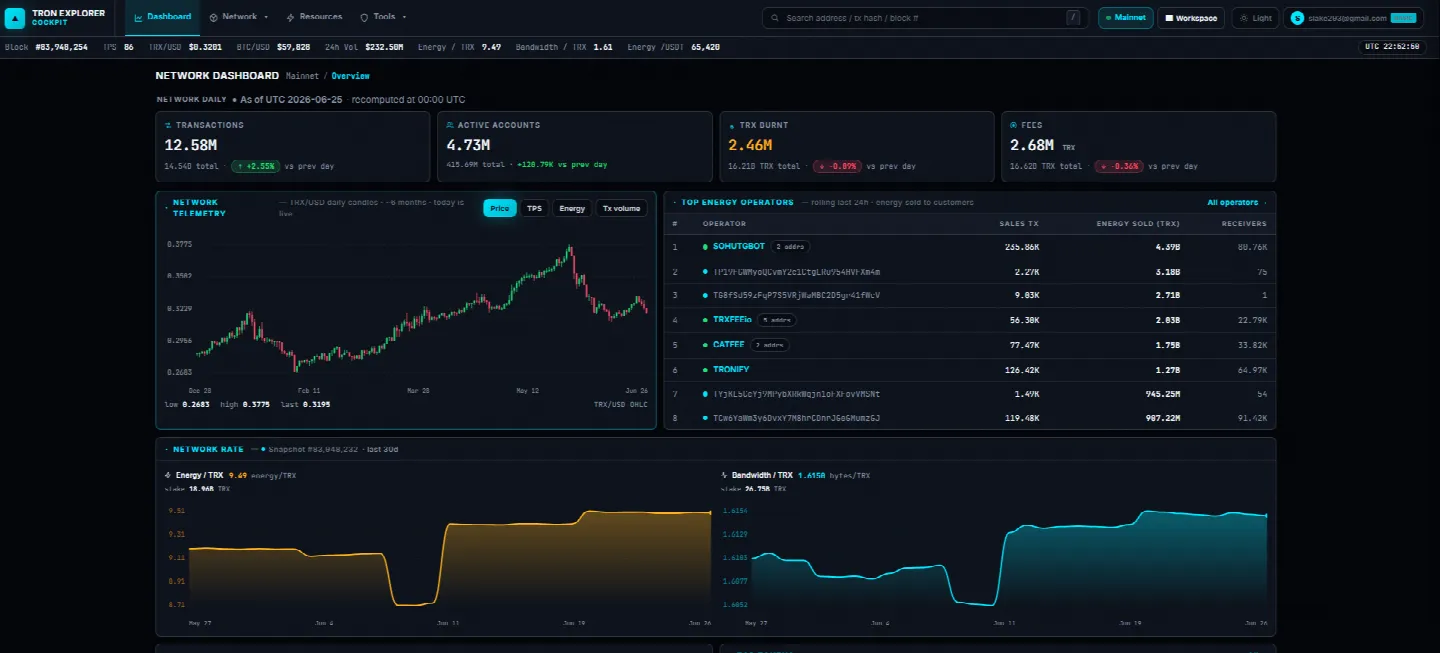Image resolution: width=1440 pixels, height=653 pixels.
Task: Click the Active Accounts card icon
Action: (x=450, y=125)
